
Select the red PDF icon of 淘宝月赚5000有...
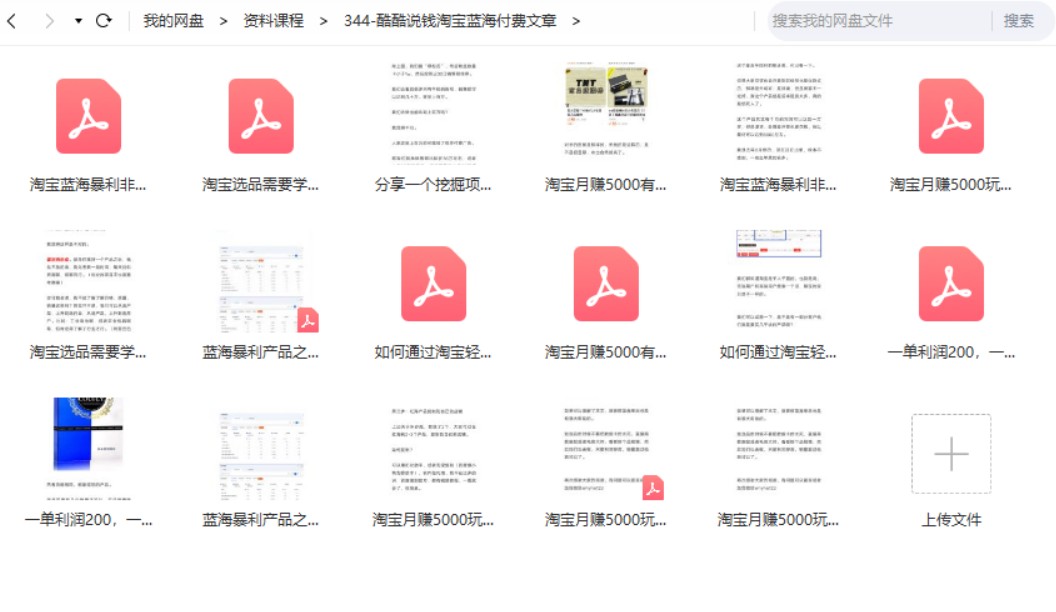click(606, 283)
